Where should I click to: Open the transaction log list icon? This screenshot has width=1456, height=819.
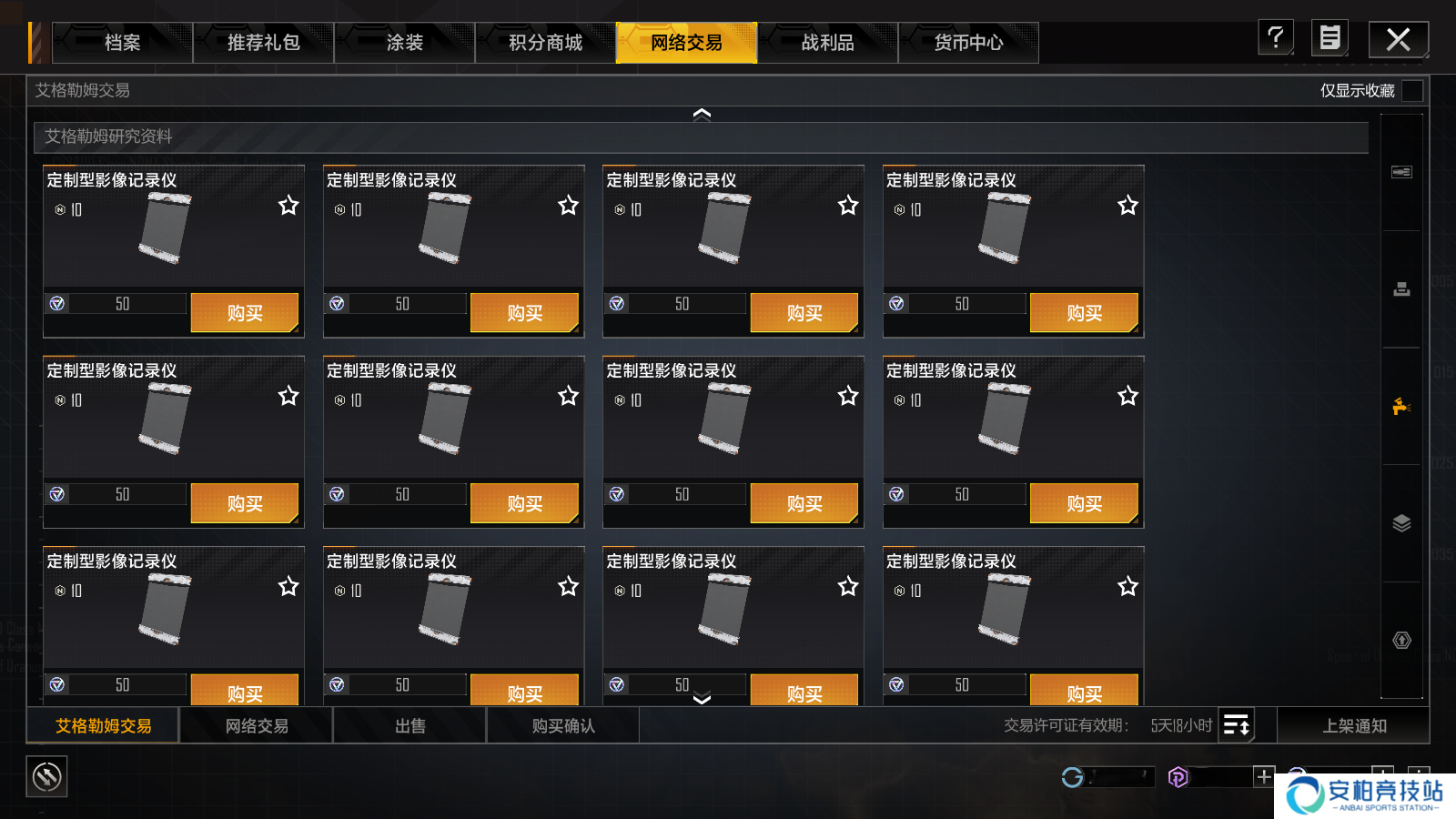pos(1330,38)
